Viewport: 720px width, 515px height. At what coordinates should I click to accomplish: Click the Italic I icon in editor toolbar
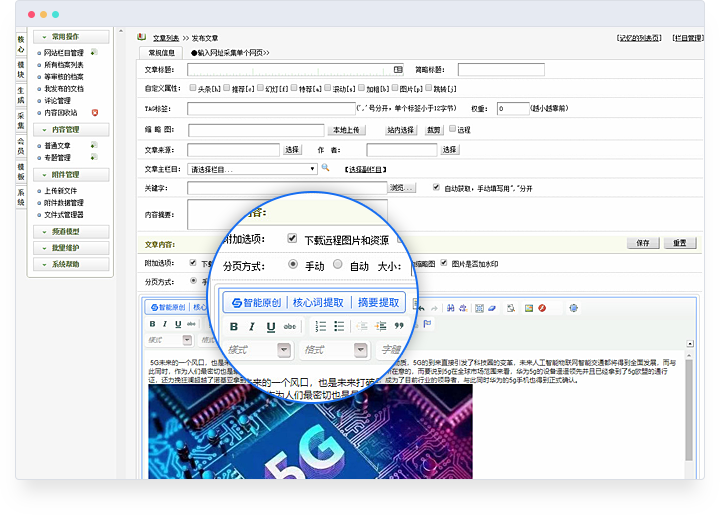tap(165, 324)
